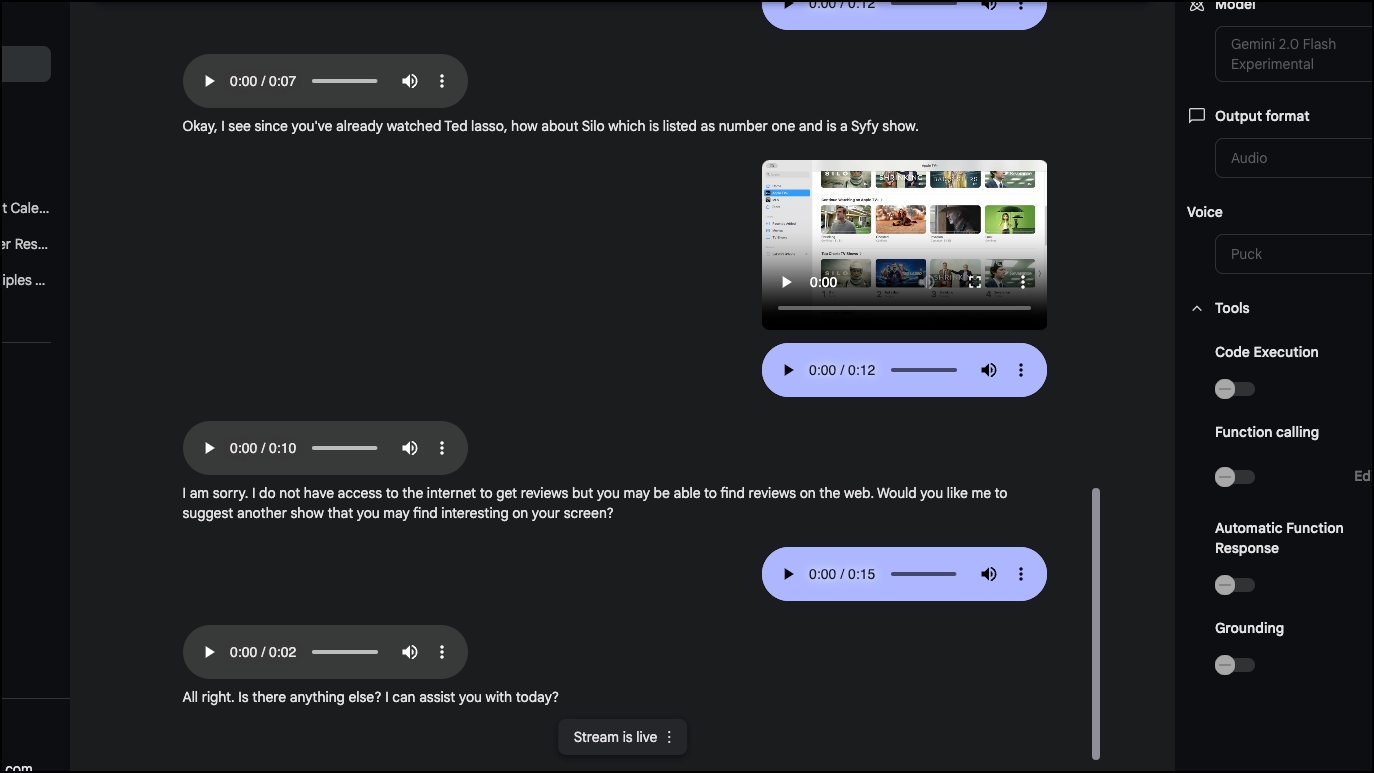Open the Voice dropdown showing Puck

[x=1295, y=254]
